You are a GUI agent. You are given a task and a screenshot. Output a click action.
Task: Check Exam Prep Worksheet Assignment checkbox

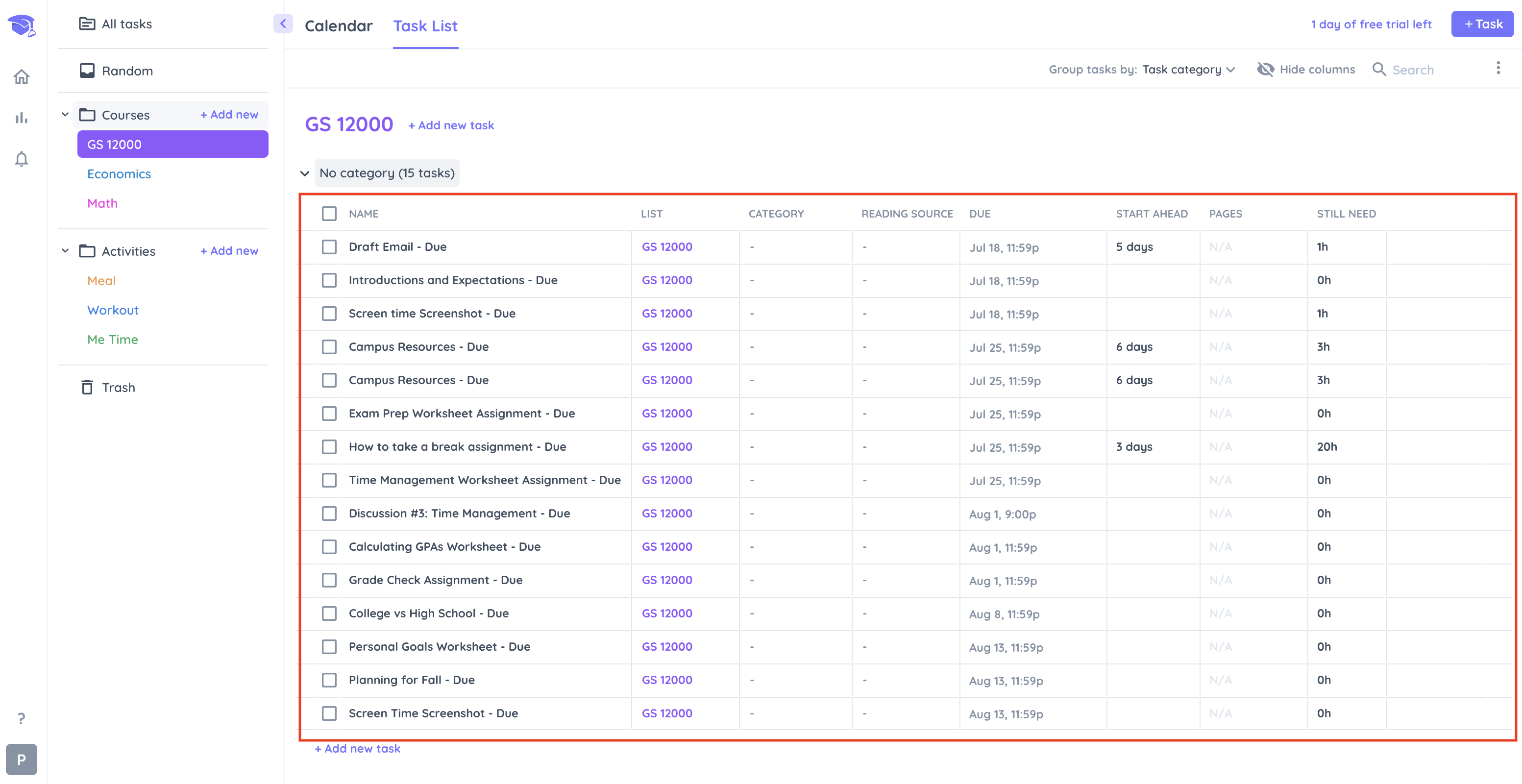329,414
